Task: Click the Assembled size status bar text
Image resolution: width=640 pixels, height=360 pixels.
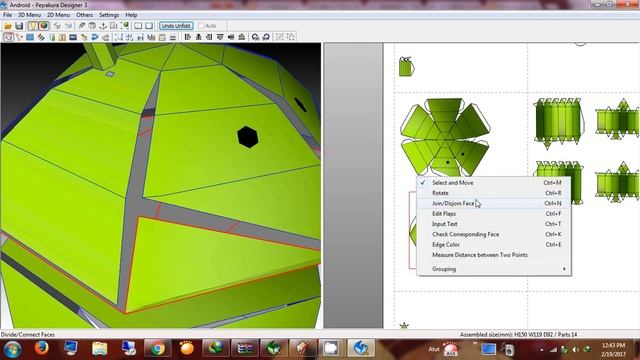Action: point(518,334)
